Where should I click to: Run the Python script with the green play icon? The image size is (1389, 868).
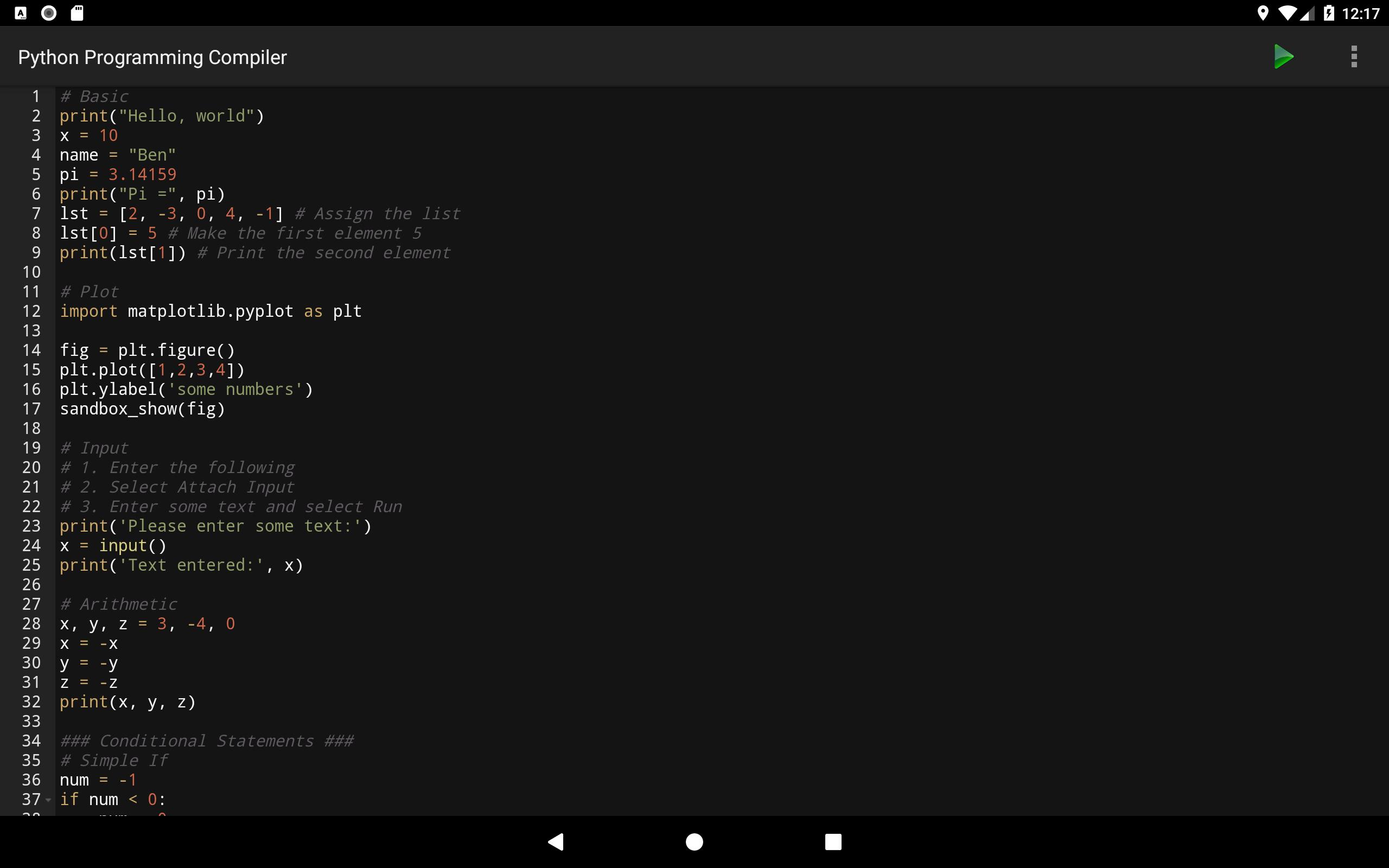(x=1283, y=56)
